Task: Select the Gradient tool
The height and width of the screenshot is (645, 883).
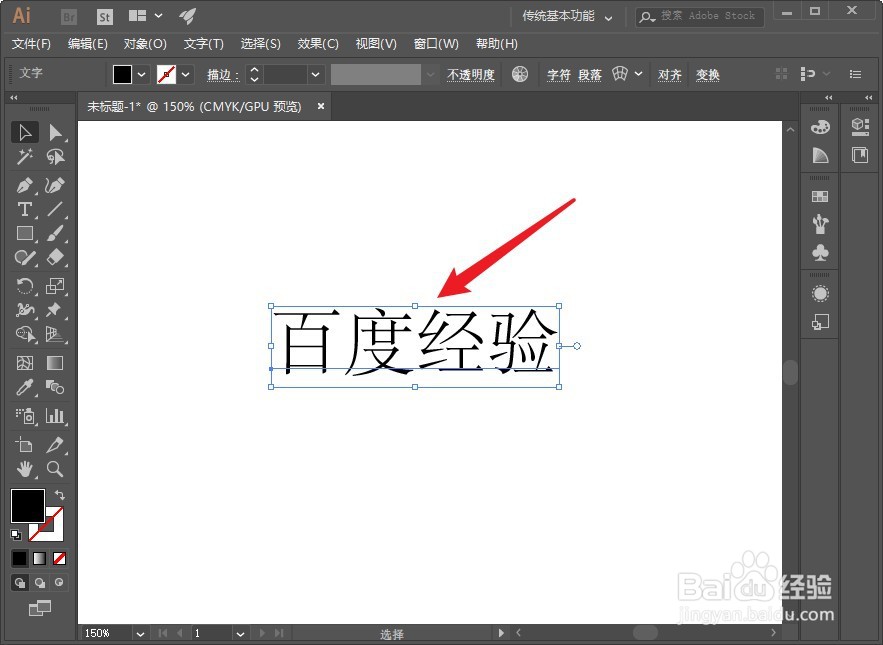Action: point(55,363)
